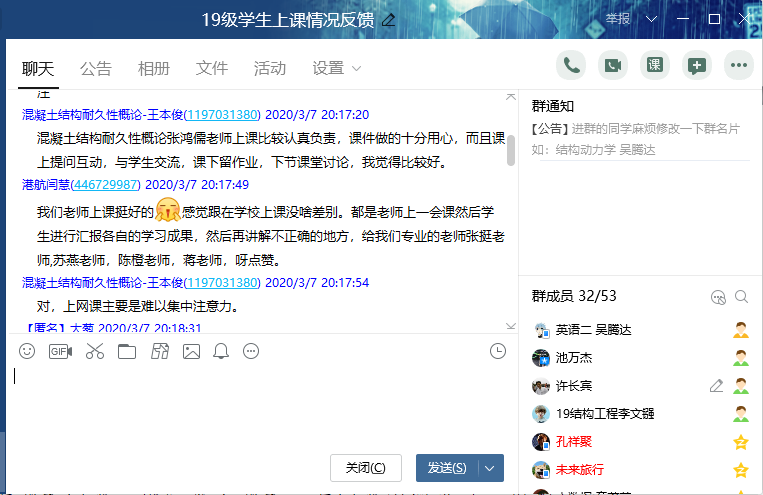
Task: Start a group voice call
Action: coord(571,66)
